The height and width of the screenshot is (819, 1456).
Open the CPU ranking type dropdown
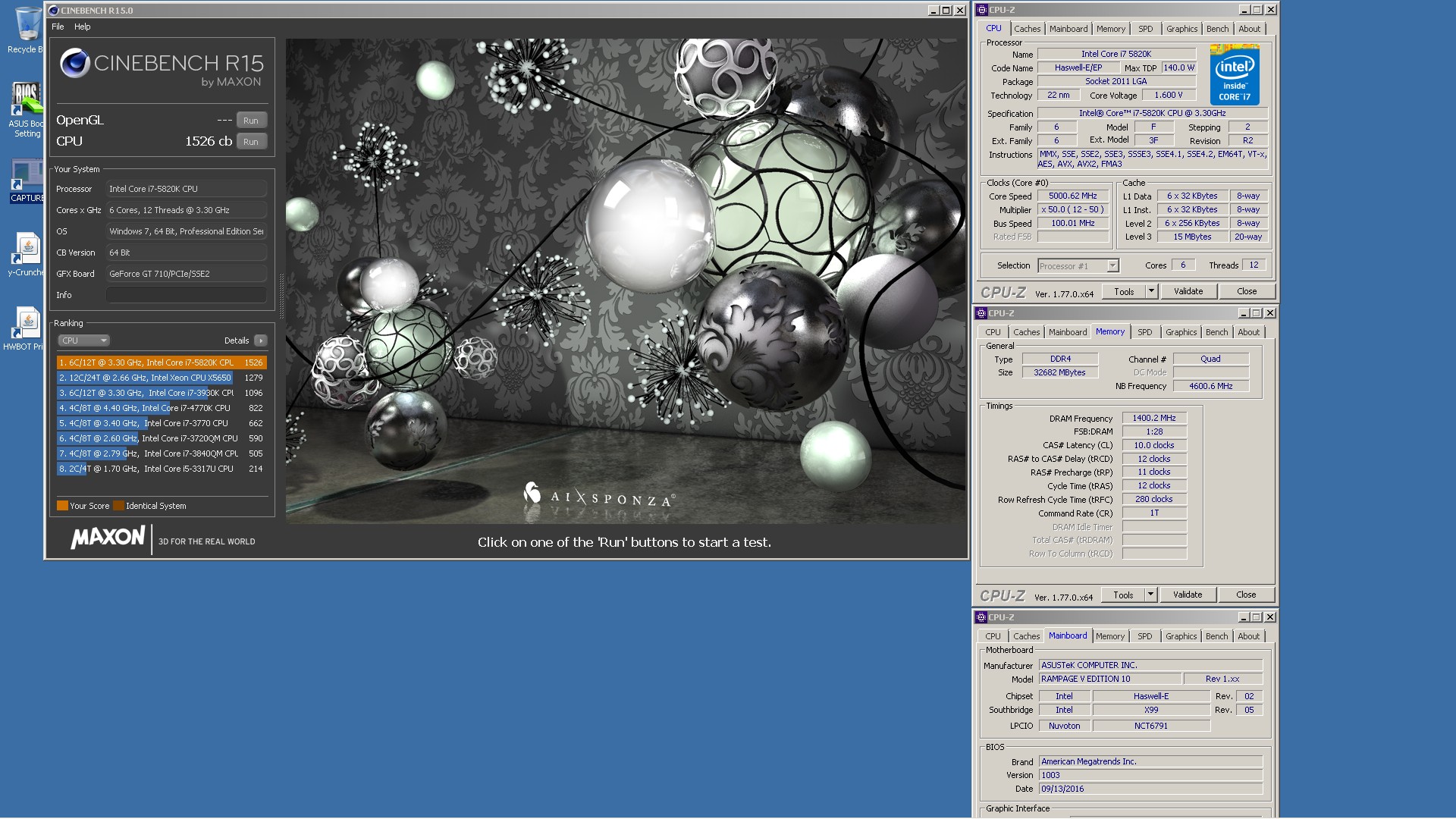coord(84,340)
